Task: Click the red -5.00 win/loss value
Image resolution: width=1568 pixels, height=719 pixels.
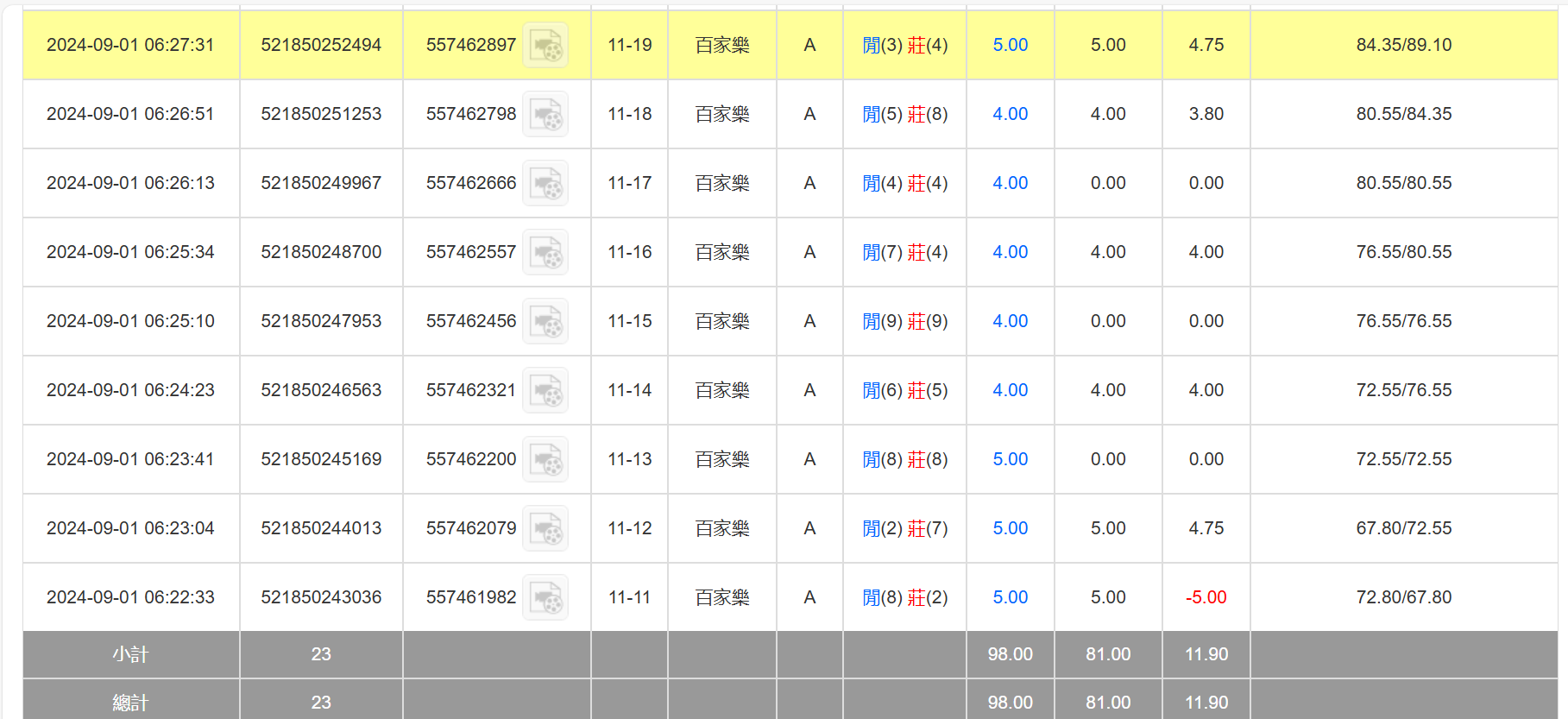Action: (1206, 597)
